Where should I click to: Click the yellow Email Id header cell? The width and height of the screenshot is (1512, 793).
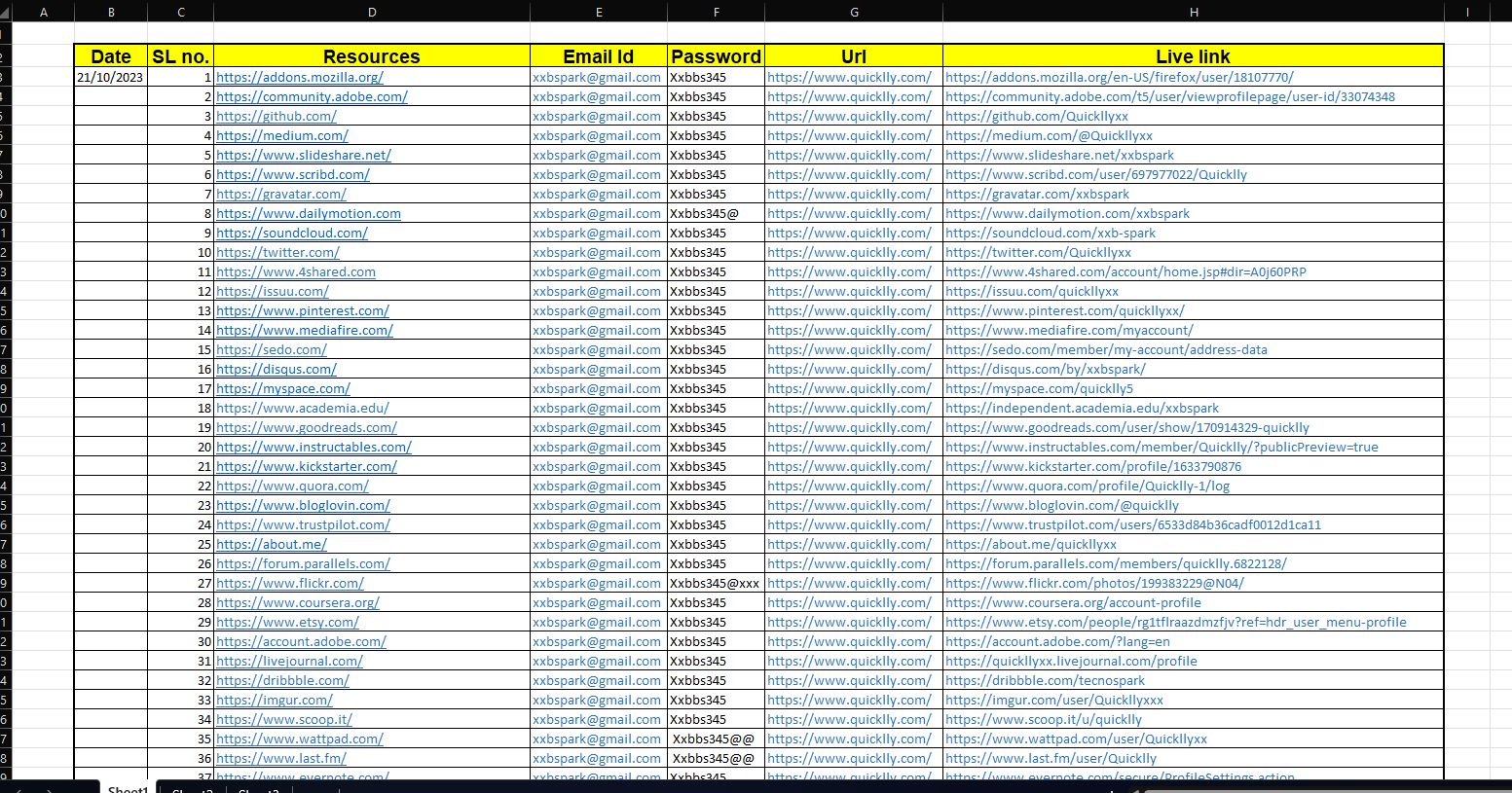[598, 55]
